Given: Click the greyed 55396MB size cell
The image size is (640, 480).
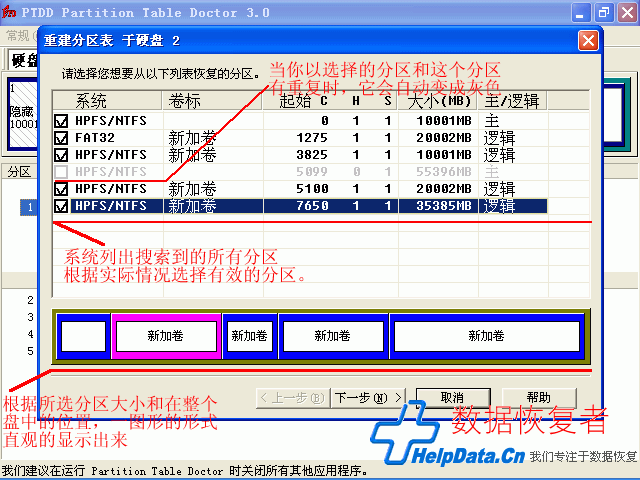Looking at the screenshot, I should click(444, 172).
